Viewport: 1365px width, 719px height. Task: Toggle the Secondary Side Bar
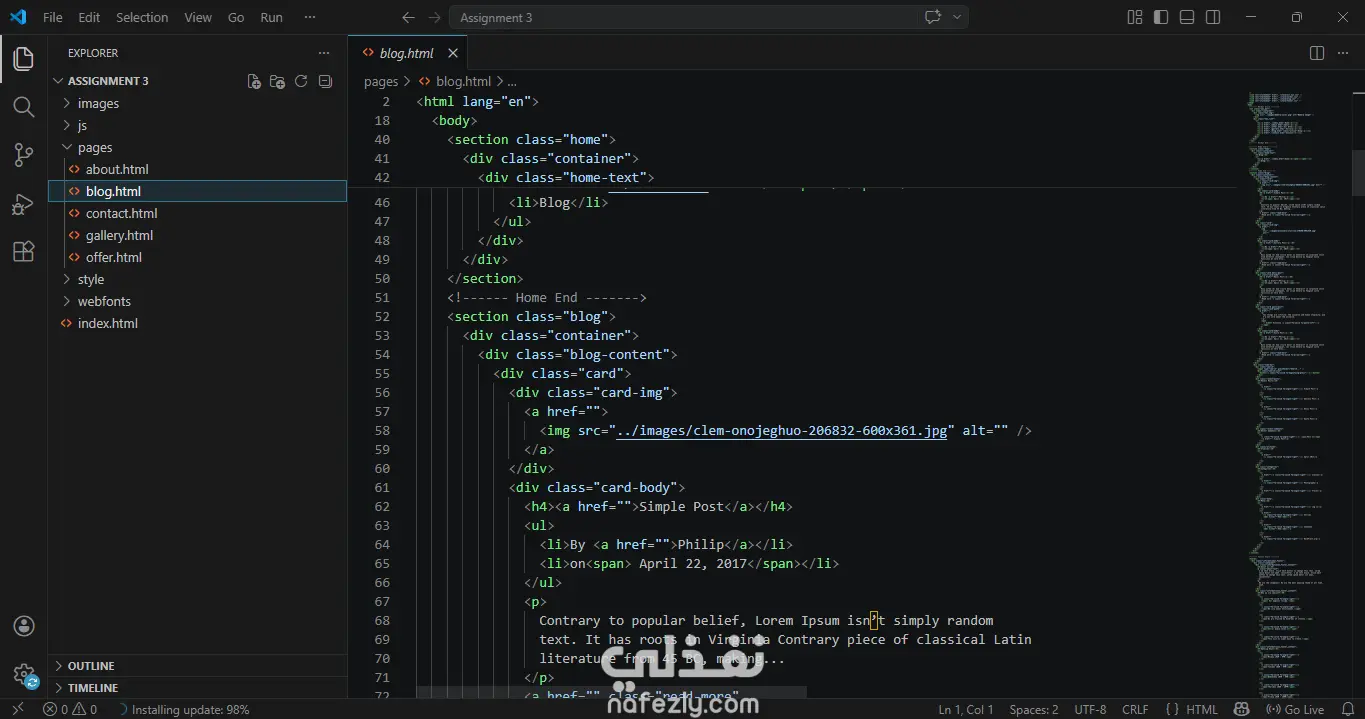click(x=1213, y=17)
